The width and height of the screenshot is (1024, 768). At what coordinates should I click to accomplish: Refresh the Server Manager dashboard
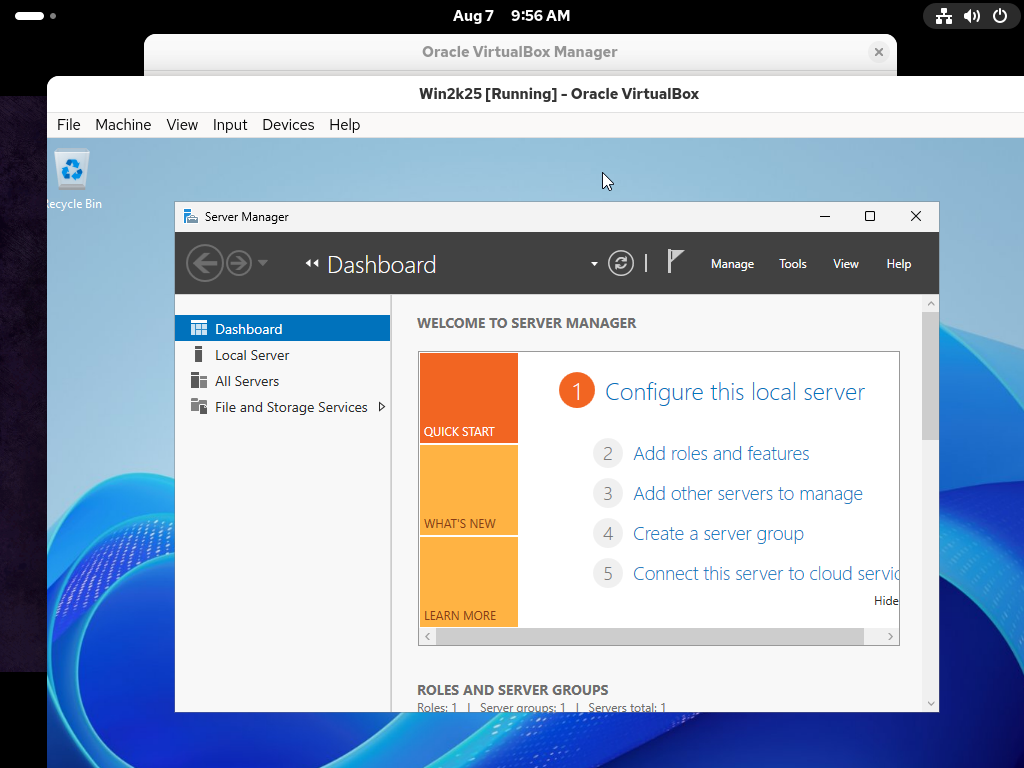click(621, 264)
